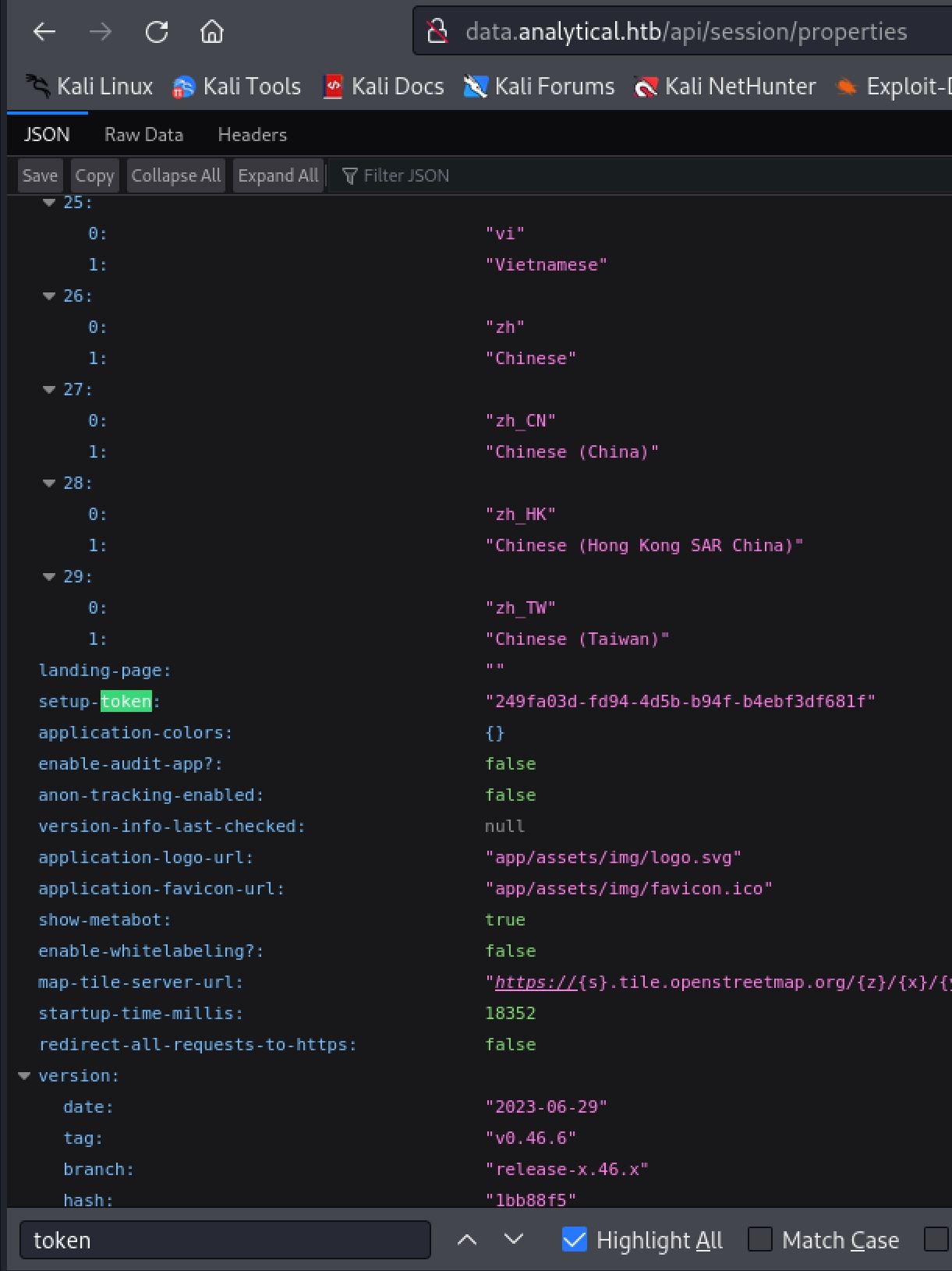Collapse the version object

[x=24, y=1076]
